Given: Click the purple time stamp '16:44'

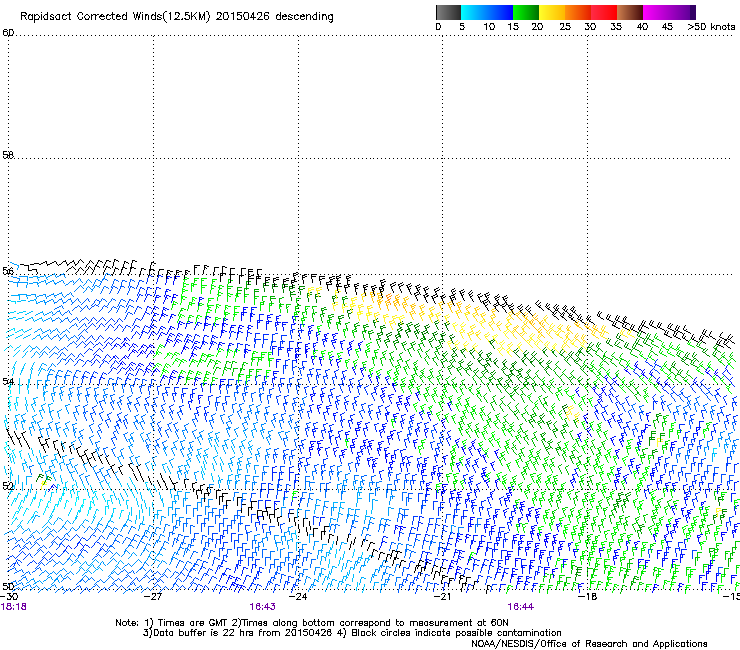Looking at the screenshot, I should tap(521, 607).
